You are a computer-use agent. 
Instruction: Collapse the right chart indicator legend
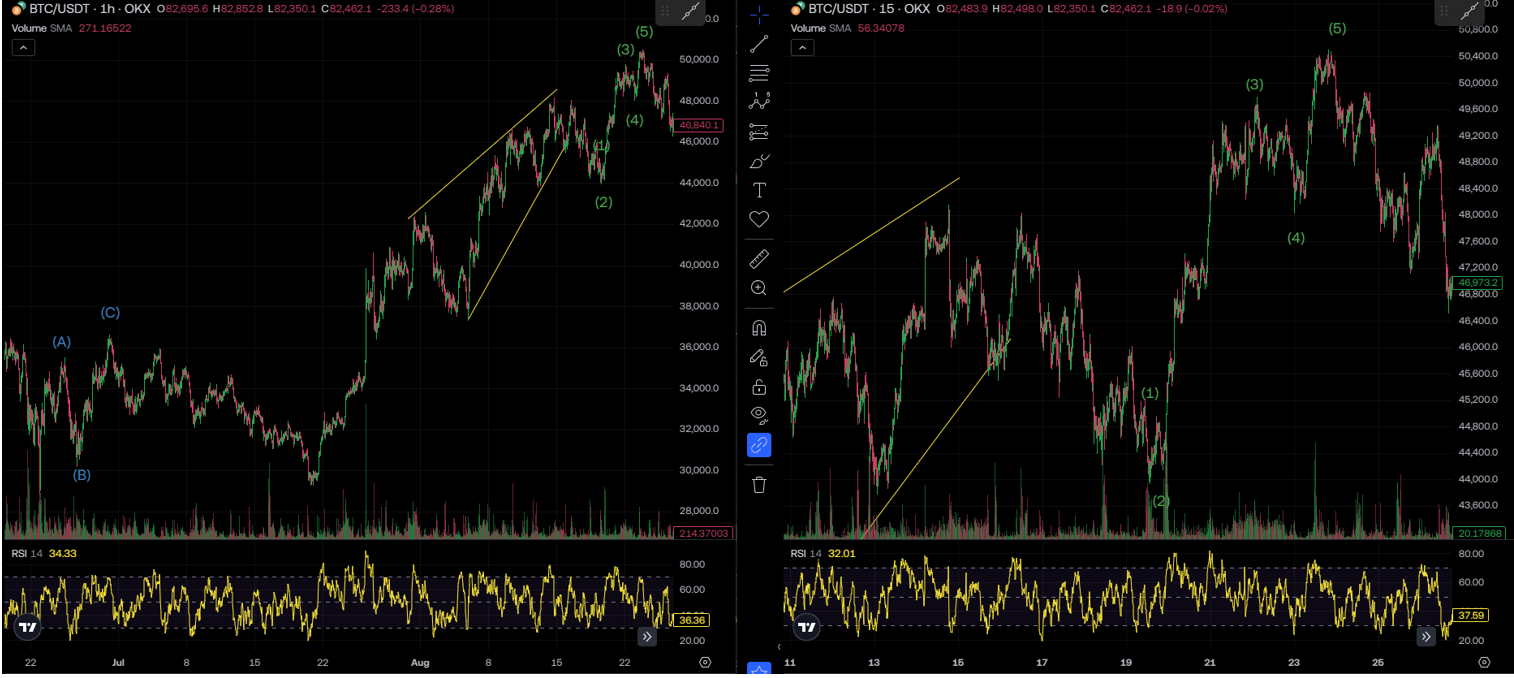pos(803,47)
